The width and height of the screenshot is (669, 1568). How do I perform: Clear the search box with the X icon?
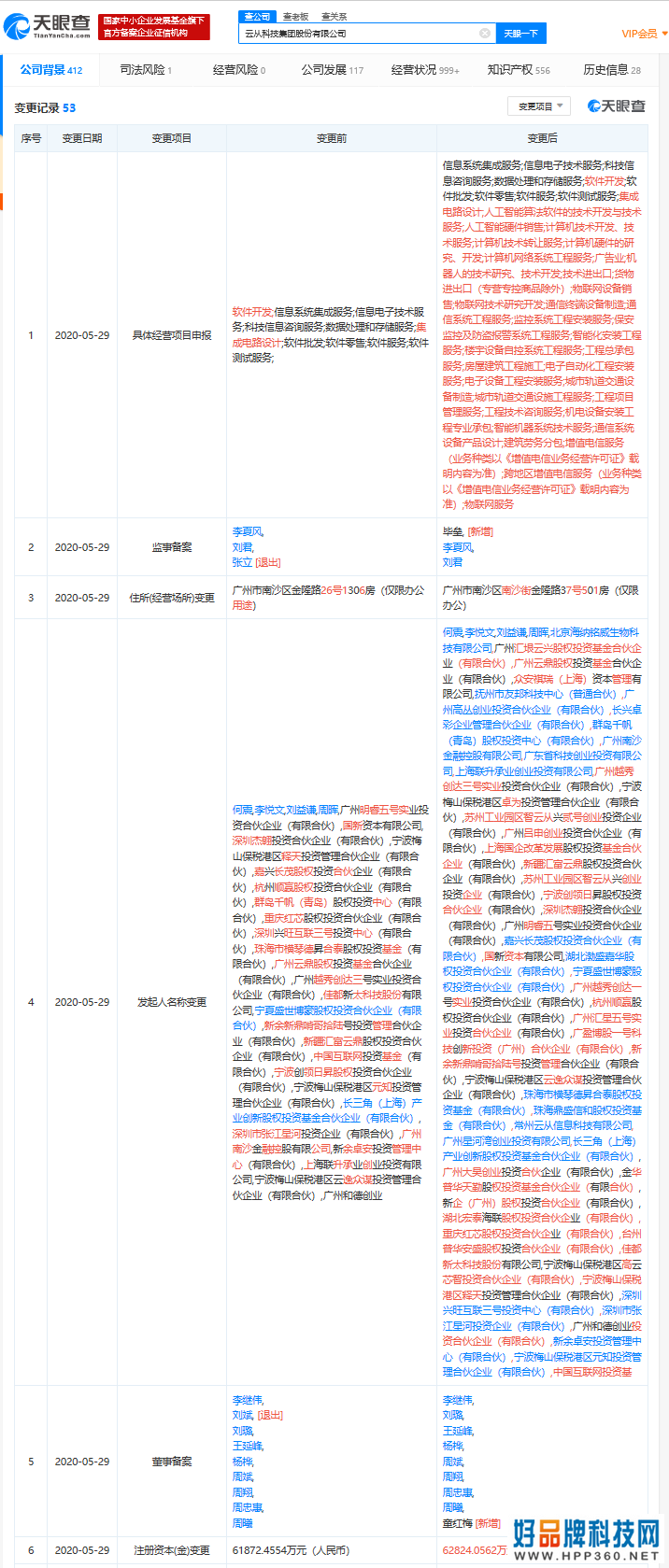[485, 34]
